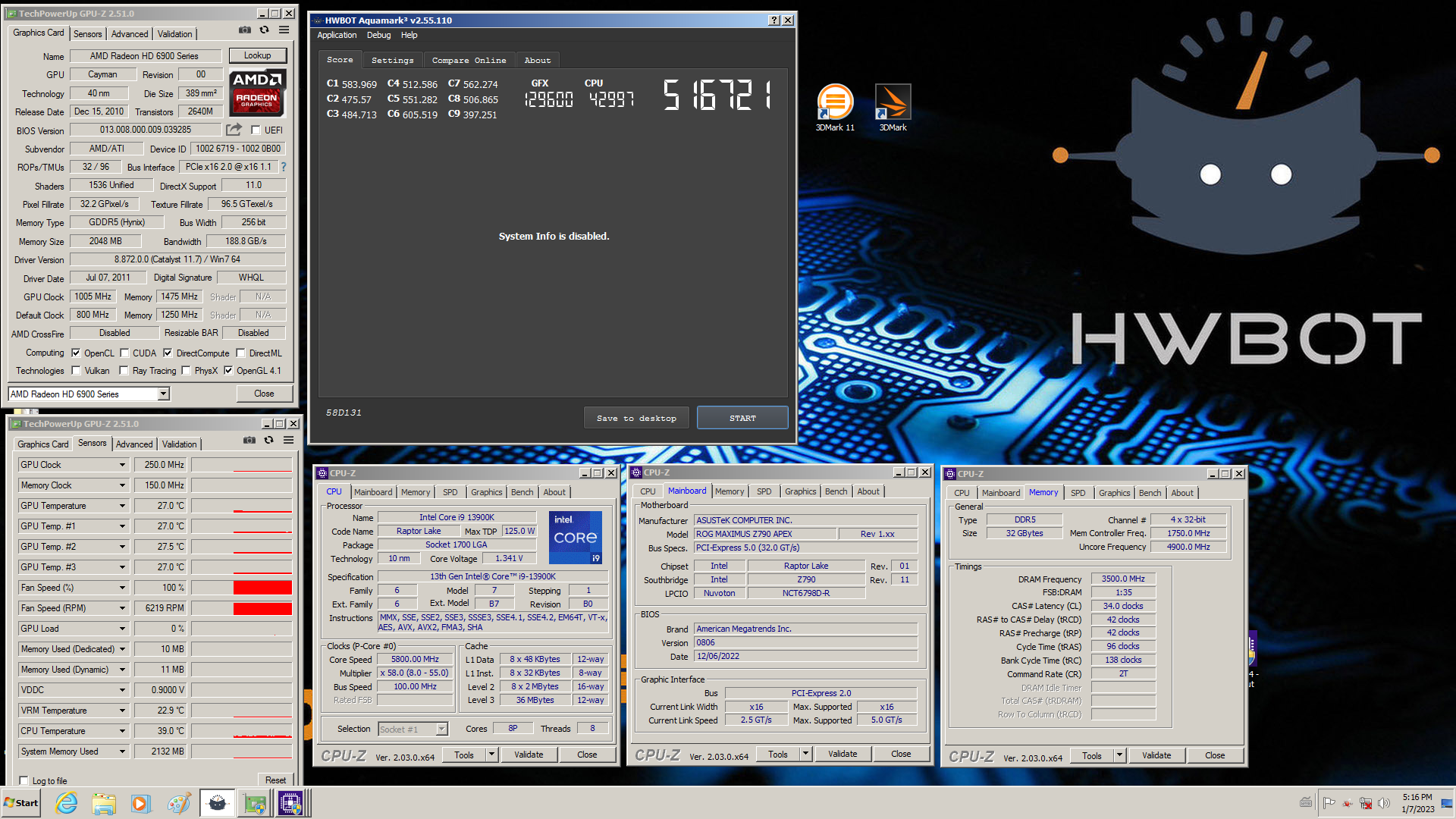Image resolution: width=1456 pixels, height=819 pixels.
Task: Click Close button in top GPU-Z window
Action: [264, 394]
